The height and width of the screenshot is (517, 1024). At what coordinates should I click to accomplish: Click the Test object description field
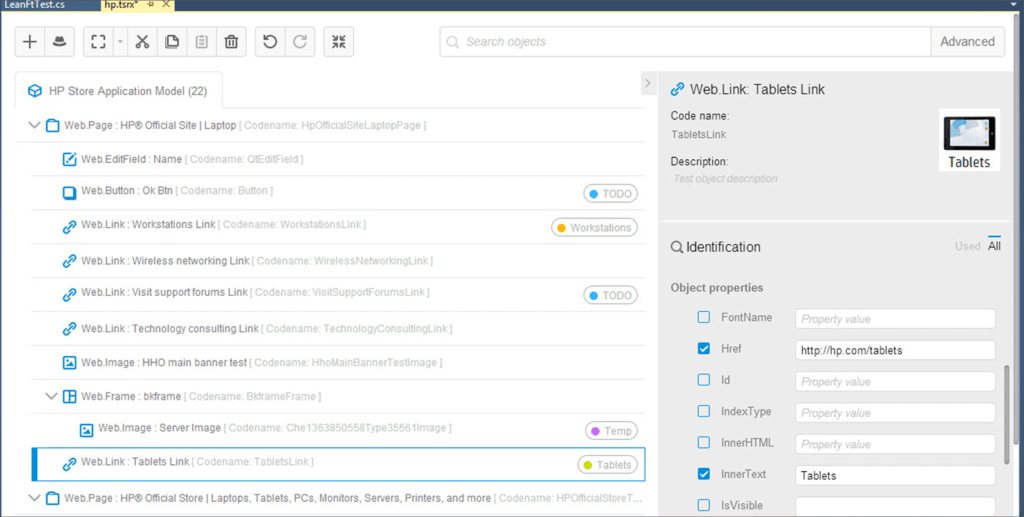(725, 179)
